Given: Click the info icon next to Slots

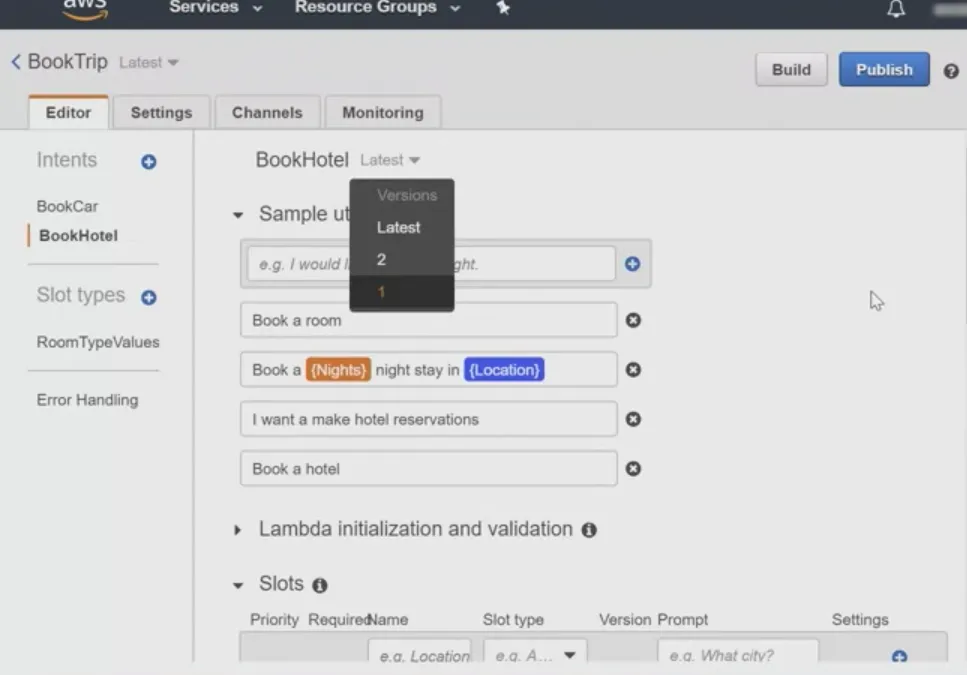Looking at the screenshot, I should pos(319,584).
